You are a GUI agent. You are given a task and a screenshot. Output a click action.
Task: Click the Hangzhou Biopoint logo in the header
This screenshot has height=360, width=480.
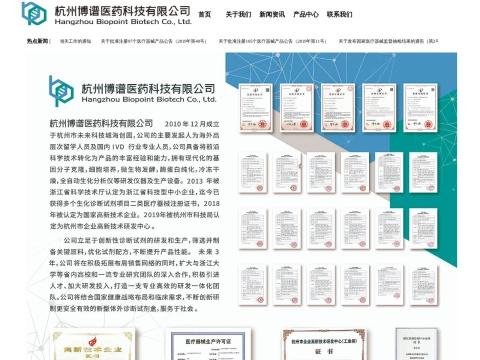(x=34, y=14)
